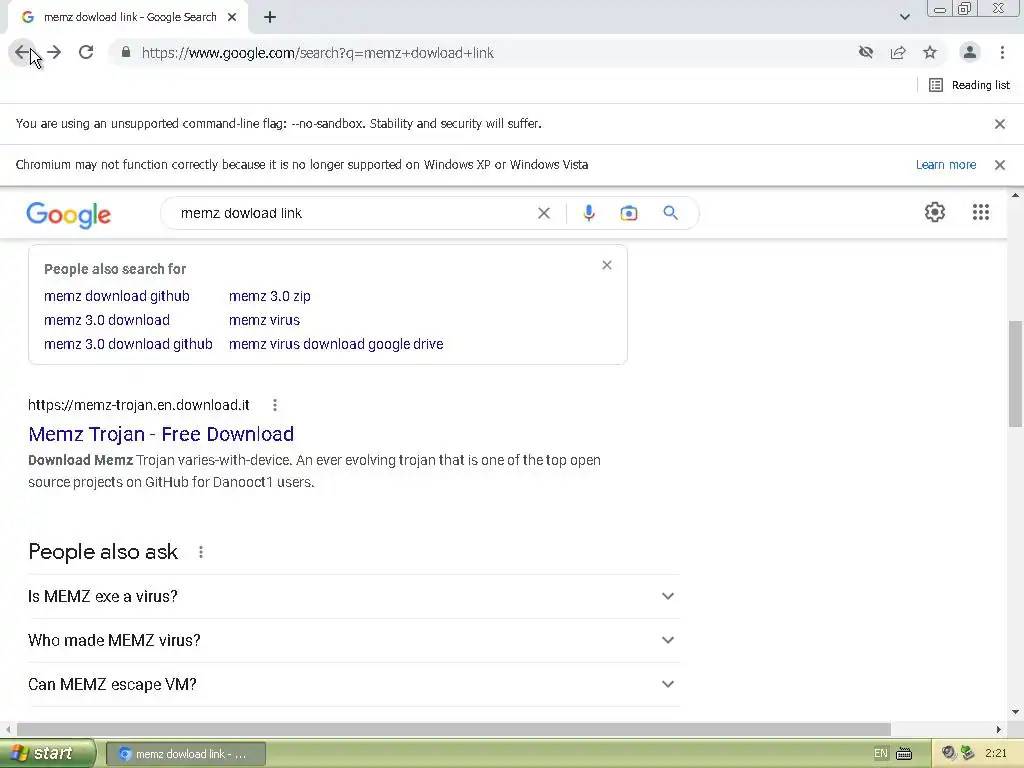
Task: Open the Reading list panel
Action: [969, 85]
